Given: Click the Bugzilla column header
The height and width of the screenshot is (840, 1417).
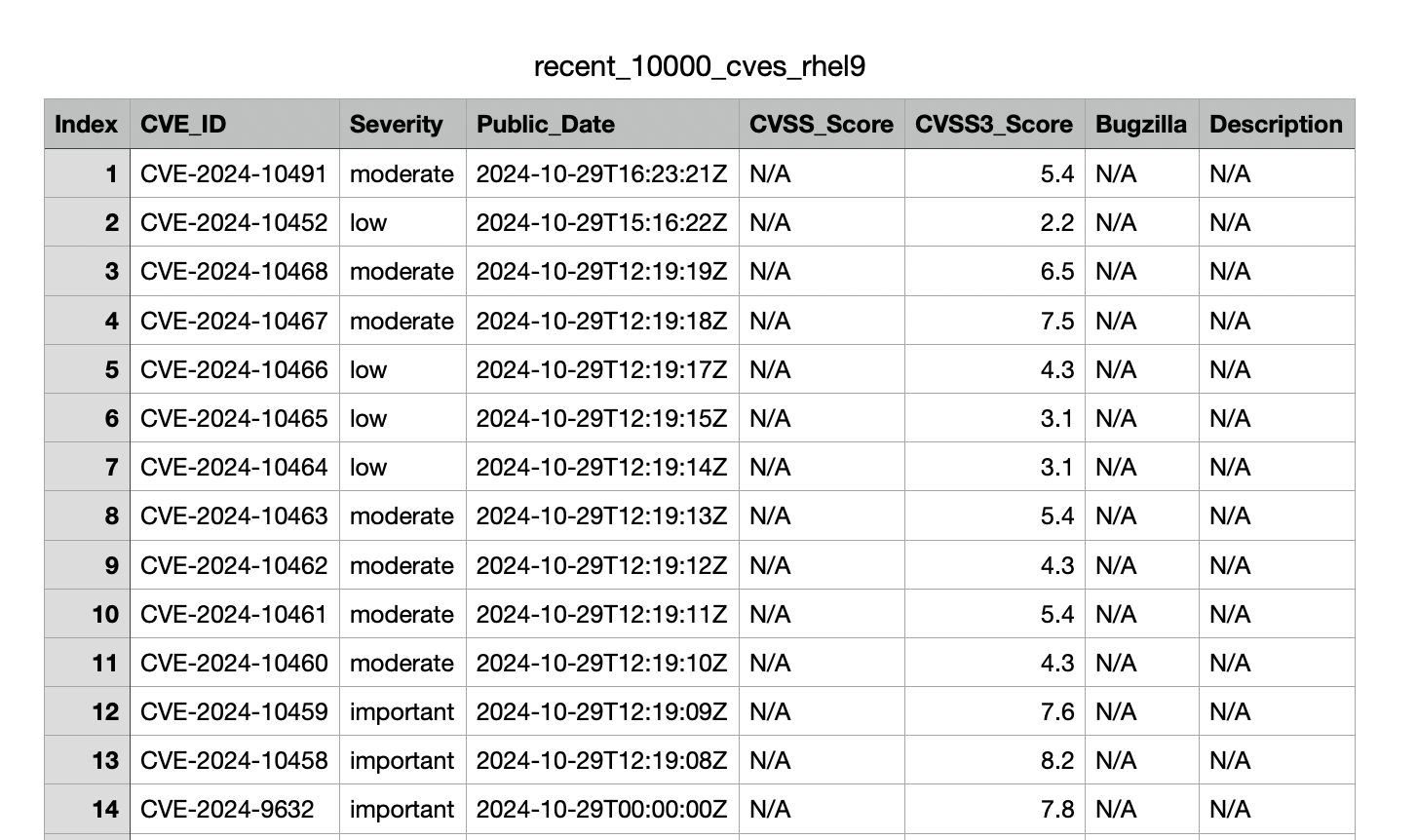Looking at the screenshot, I should tap(1140, 125).
